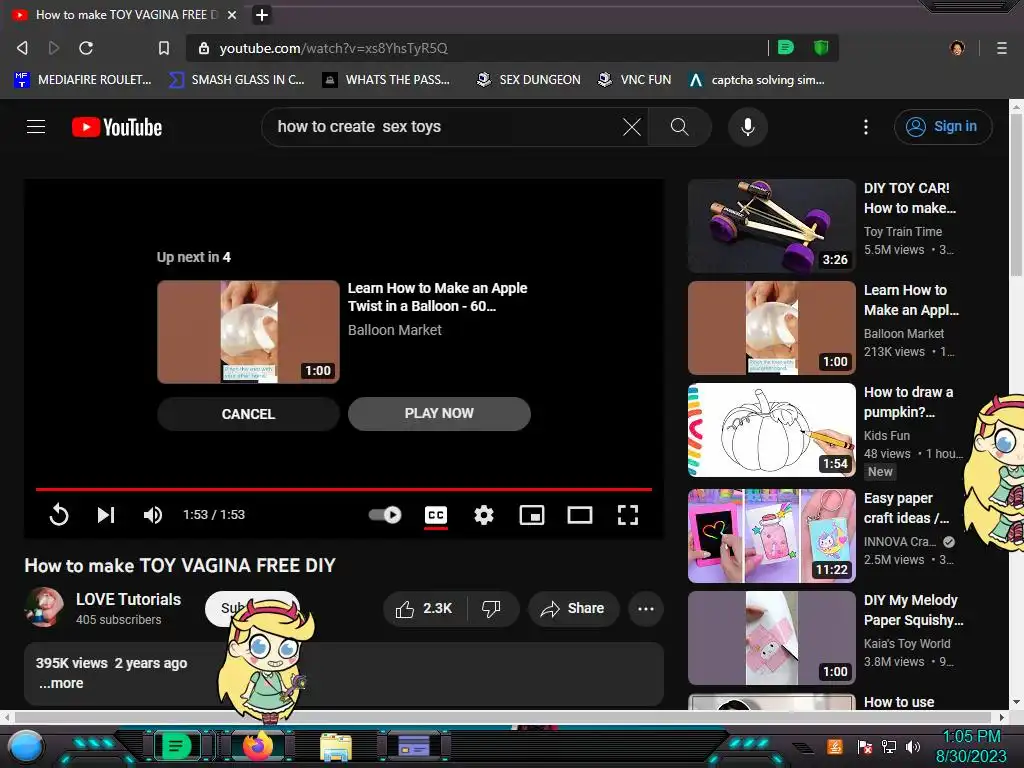Screen dimensions: 1024x768
Task: Open LOVE Tutorials channel avatar
Action: [x=44, y=607]
